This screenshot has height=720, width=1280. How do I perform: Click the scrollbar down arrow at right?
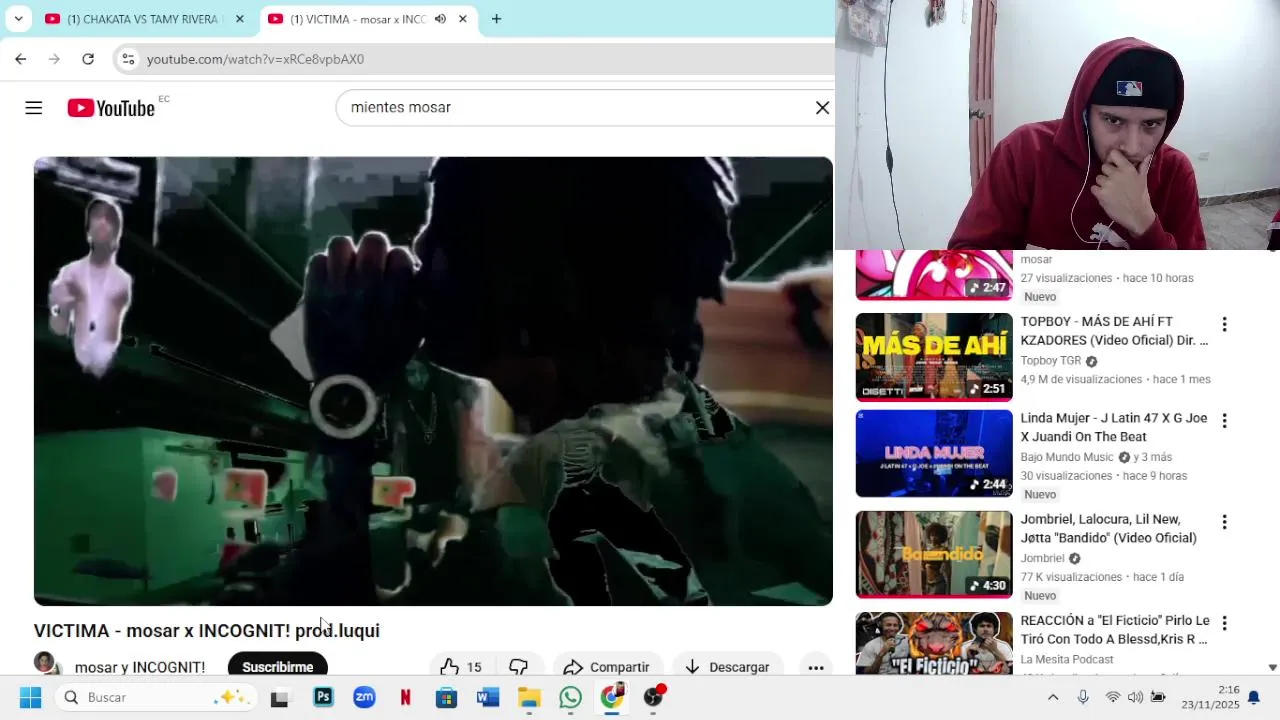[x=1272, y=667]
